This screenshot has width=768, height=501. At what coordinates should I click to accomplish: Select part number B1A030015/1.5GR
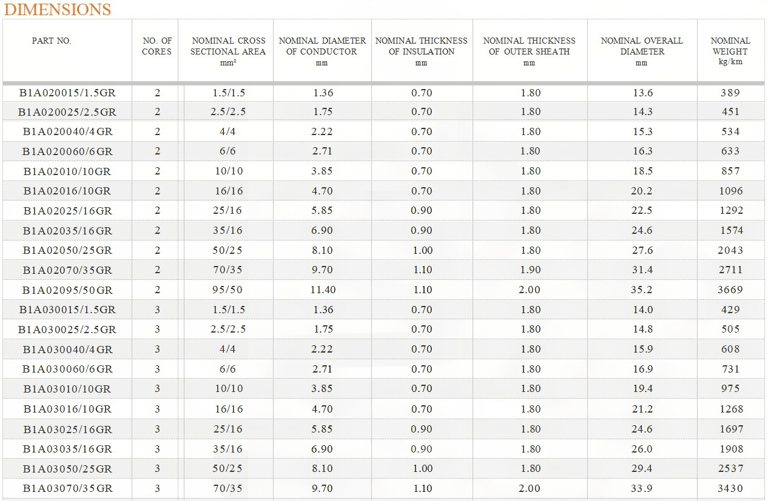(x=68, y=310)
